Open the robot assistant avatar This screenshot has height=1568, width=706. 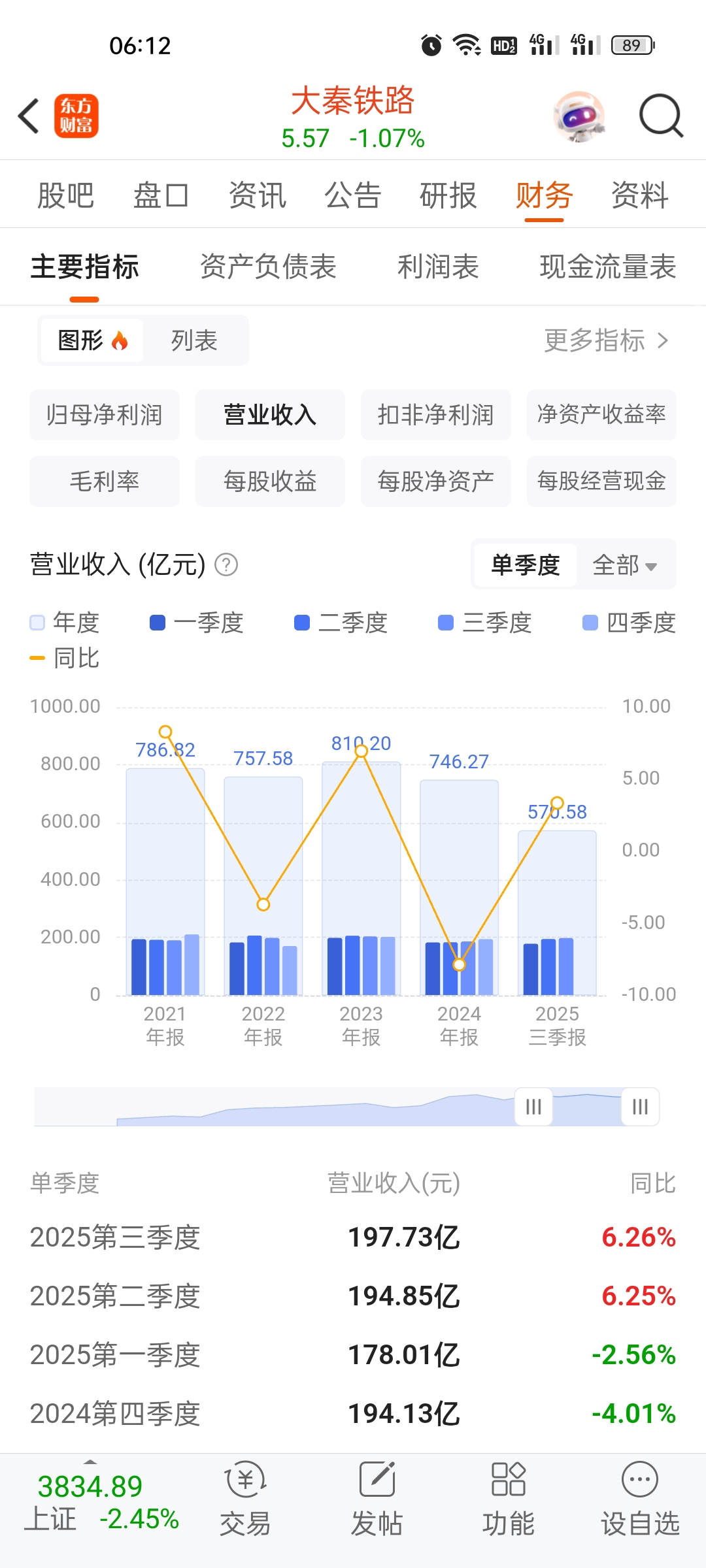click(x=579, y=116)
